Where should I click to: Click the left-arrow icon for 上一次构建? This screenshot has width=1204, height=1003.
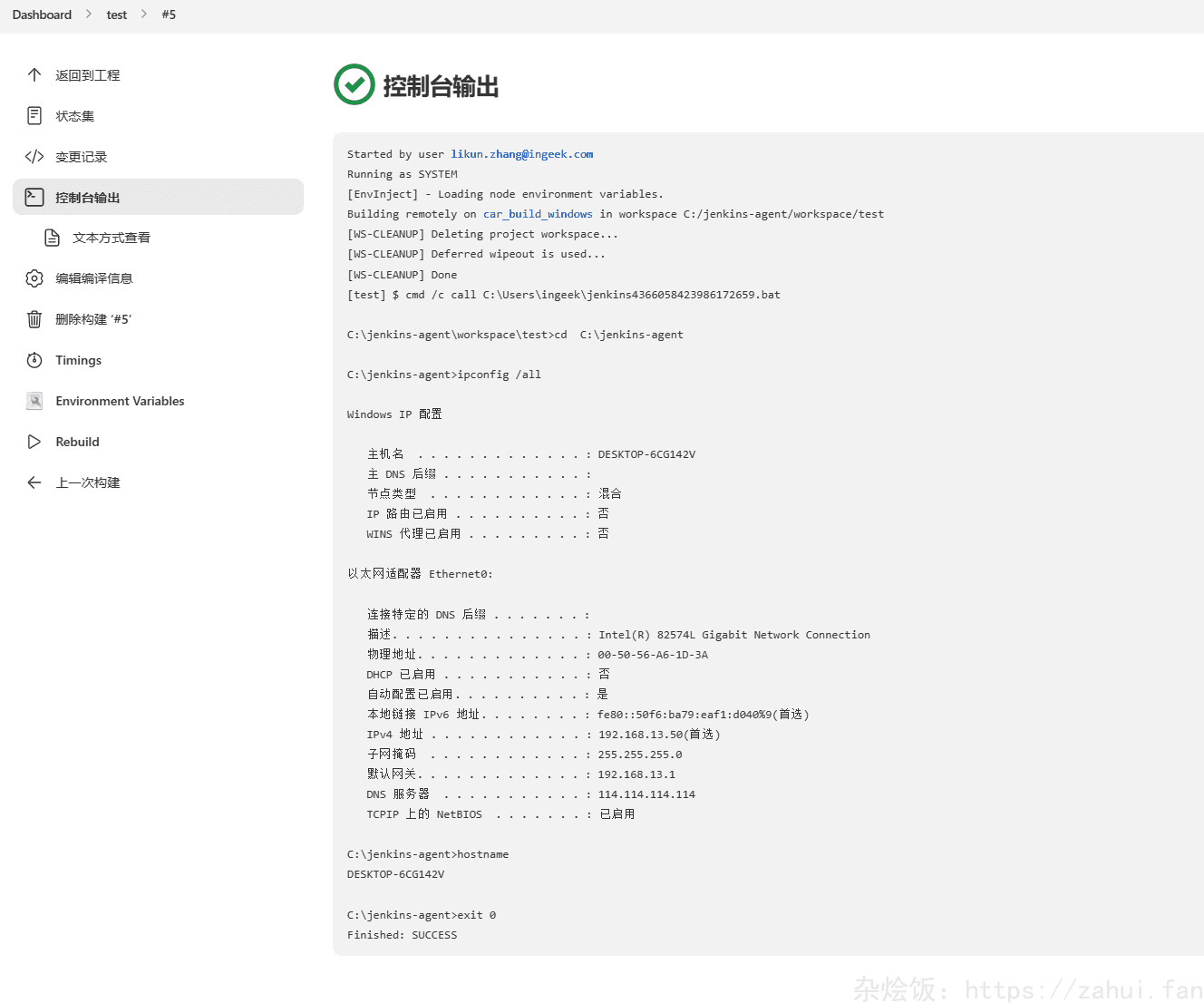click(34, 482)
